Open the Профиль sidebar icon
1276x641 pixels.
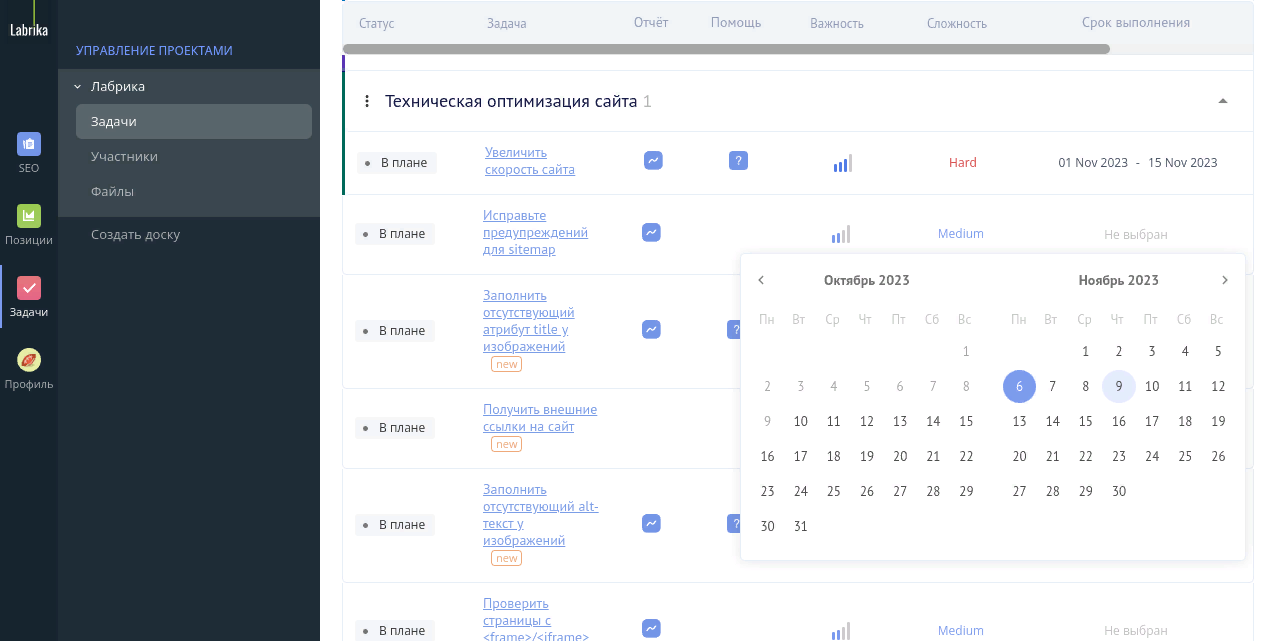[29, 360]
